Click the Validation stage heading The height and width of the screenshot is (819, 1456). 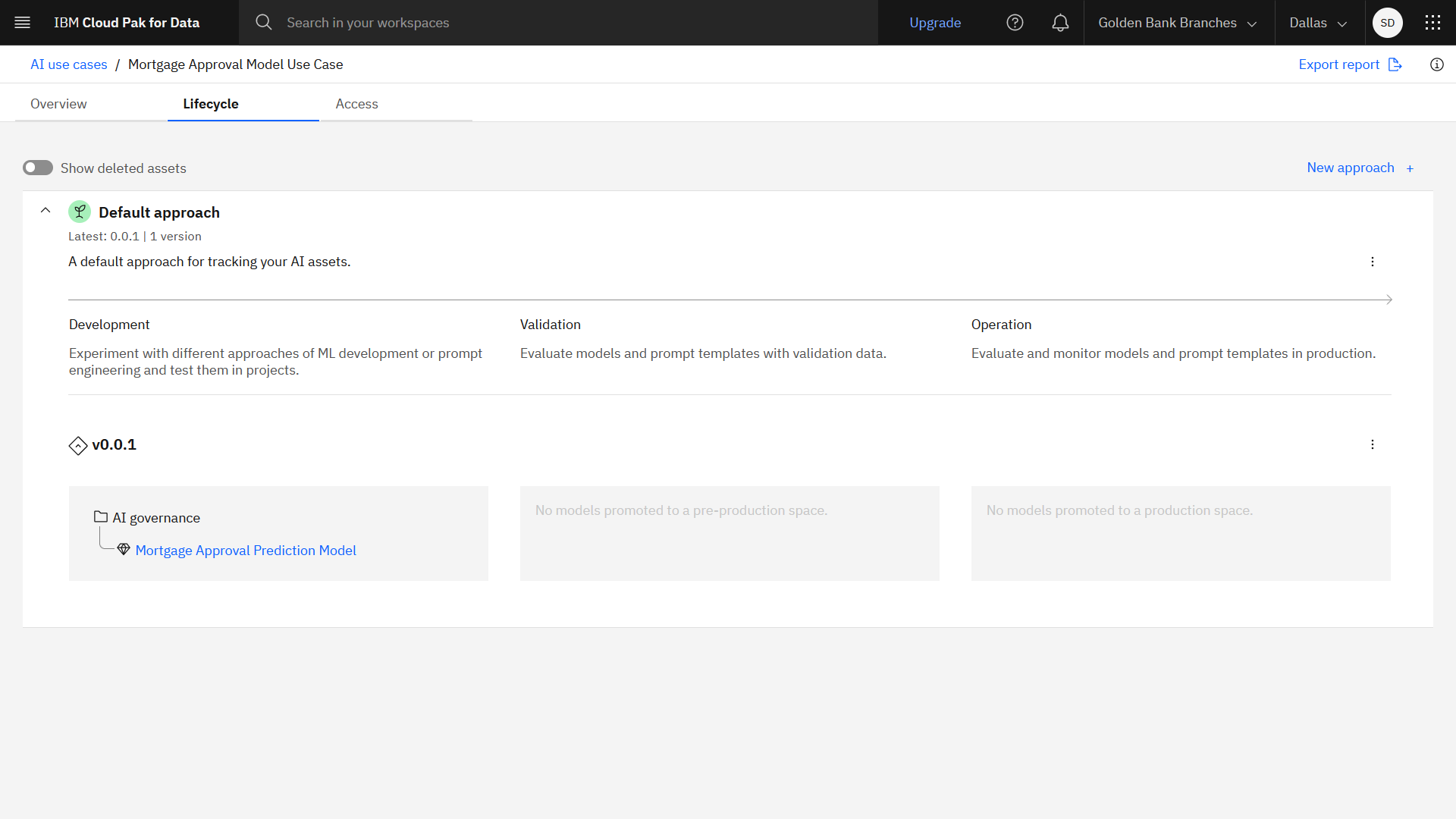pyautogui.click(x=551, y=325)
